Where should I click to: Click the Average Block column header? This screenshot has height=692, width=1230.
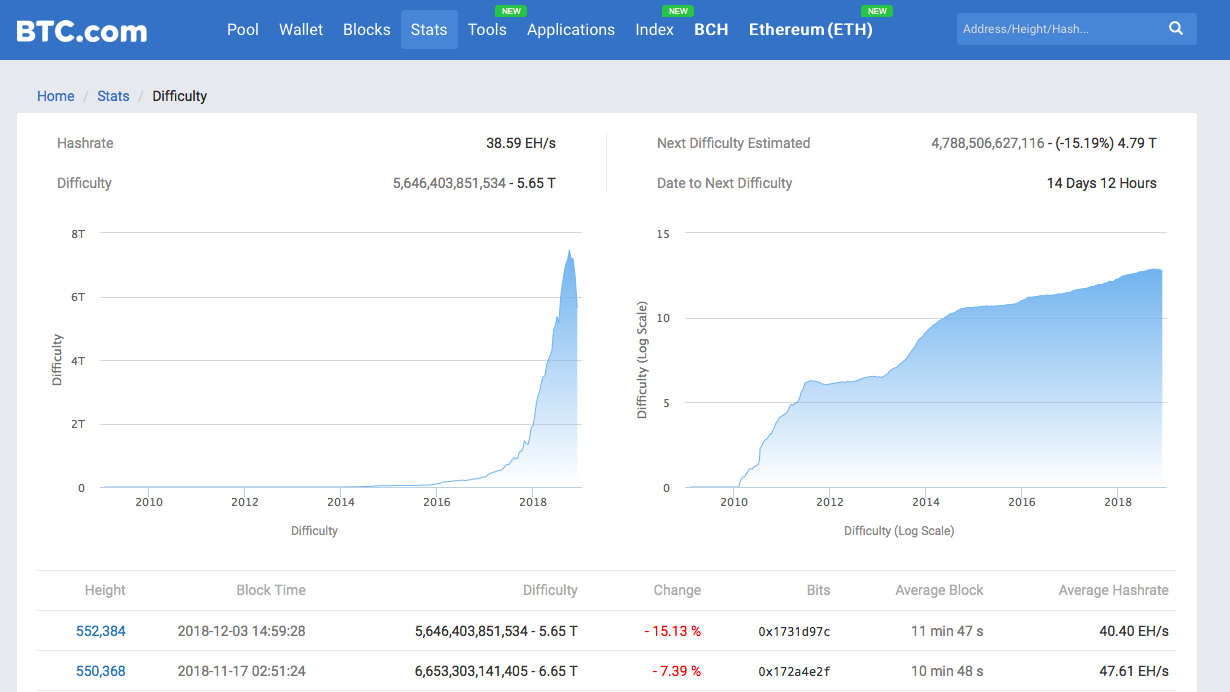click(939, 590)
